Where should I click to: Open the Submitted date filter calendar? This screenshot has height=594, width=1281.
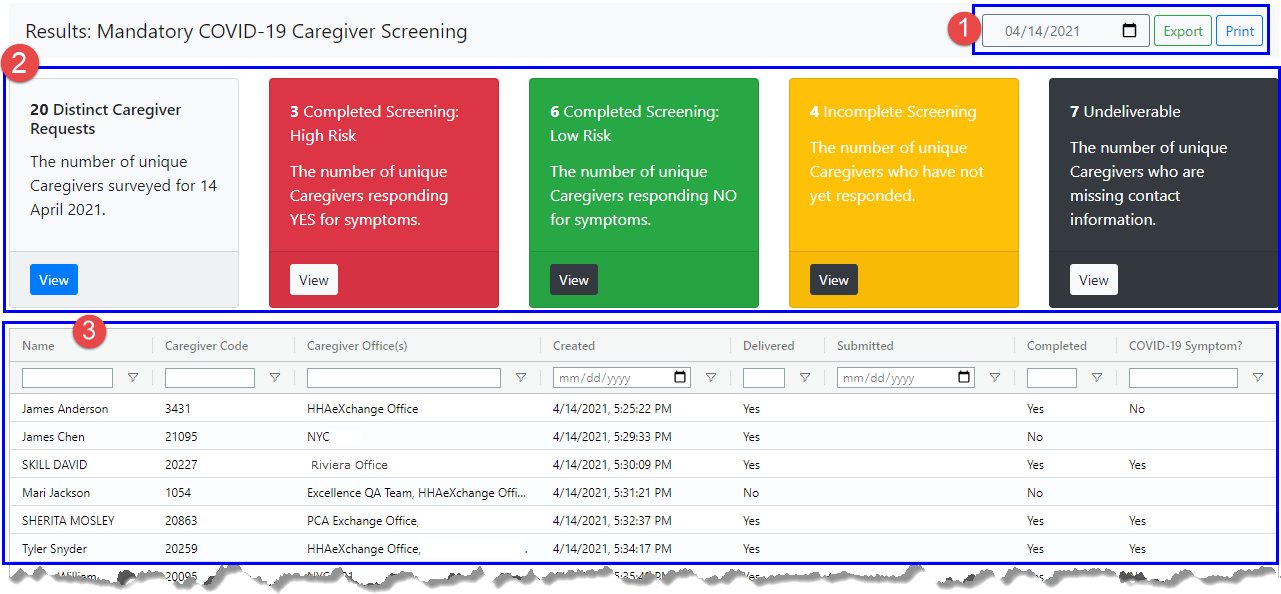pos(965,378)
